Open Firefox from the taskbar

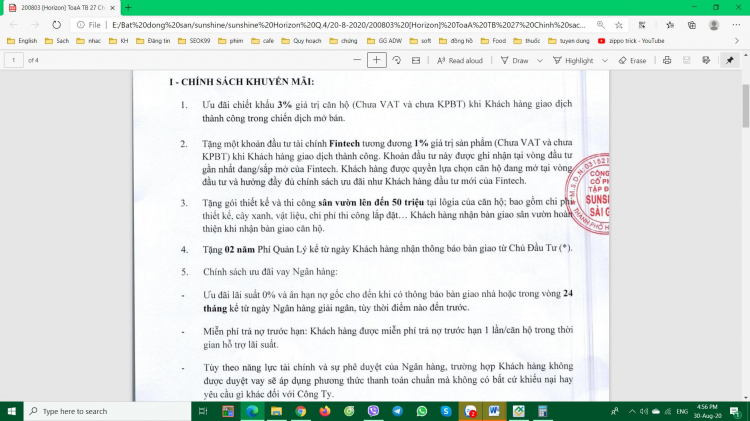click(325, 411)
